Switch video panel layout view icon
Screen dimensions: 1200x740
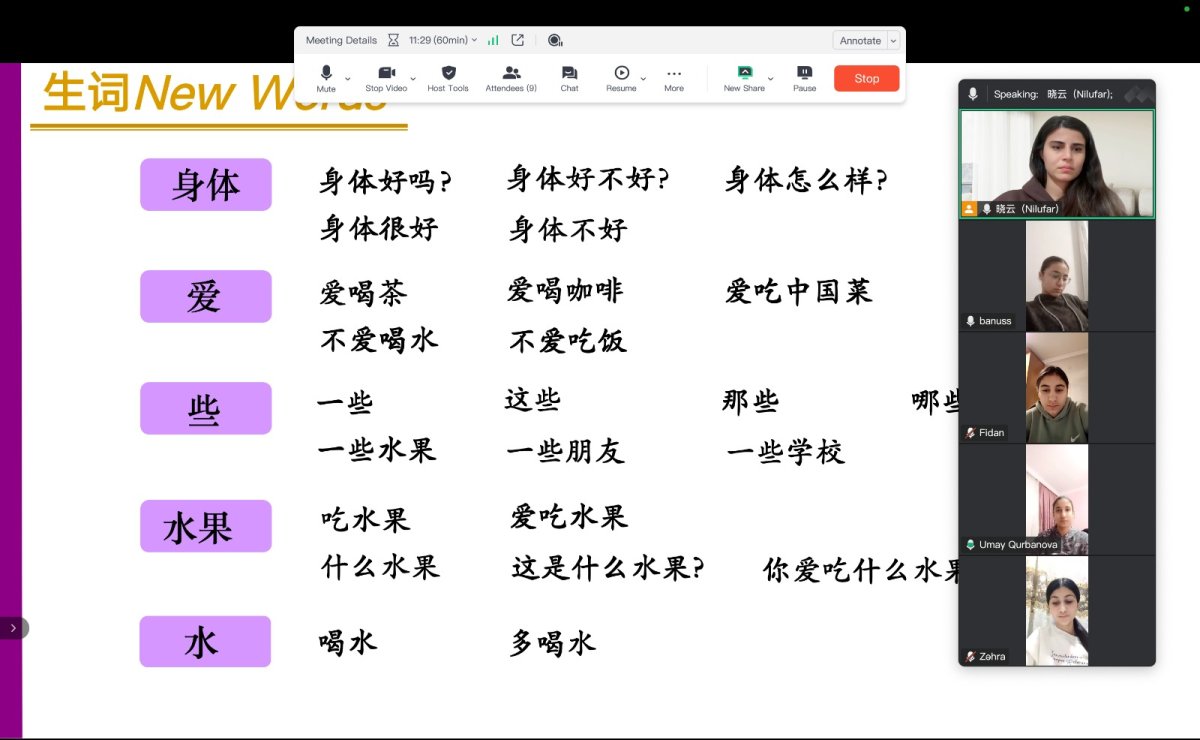point(1138,94)
